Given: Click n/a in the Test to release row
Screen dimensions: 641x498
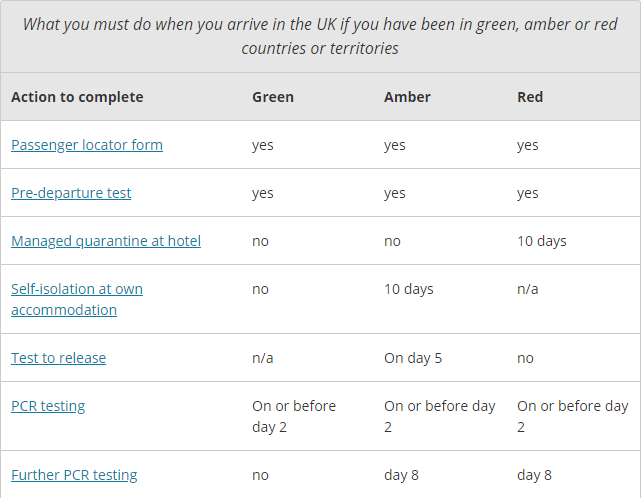Looking at the screenshot, I should click(x=262, y=358).
